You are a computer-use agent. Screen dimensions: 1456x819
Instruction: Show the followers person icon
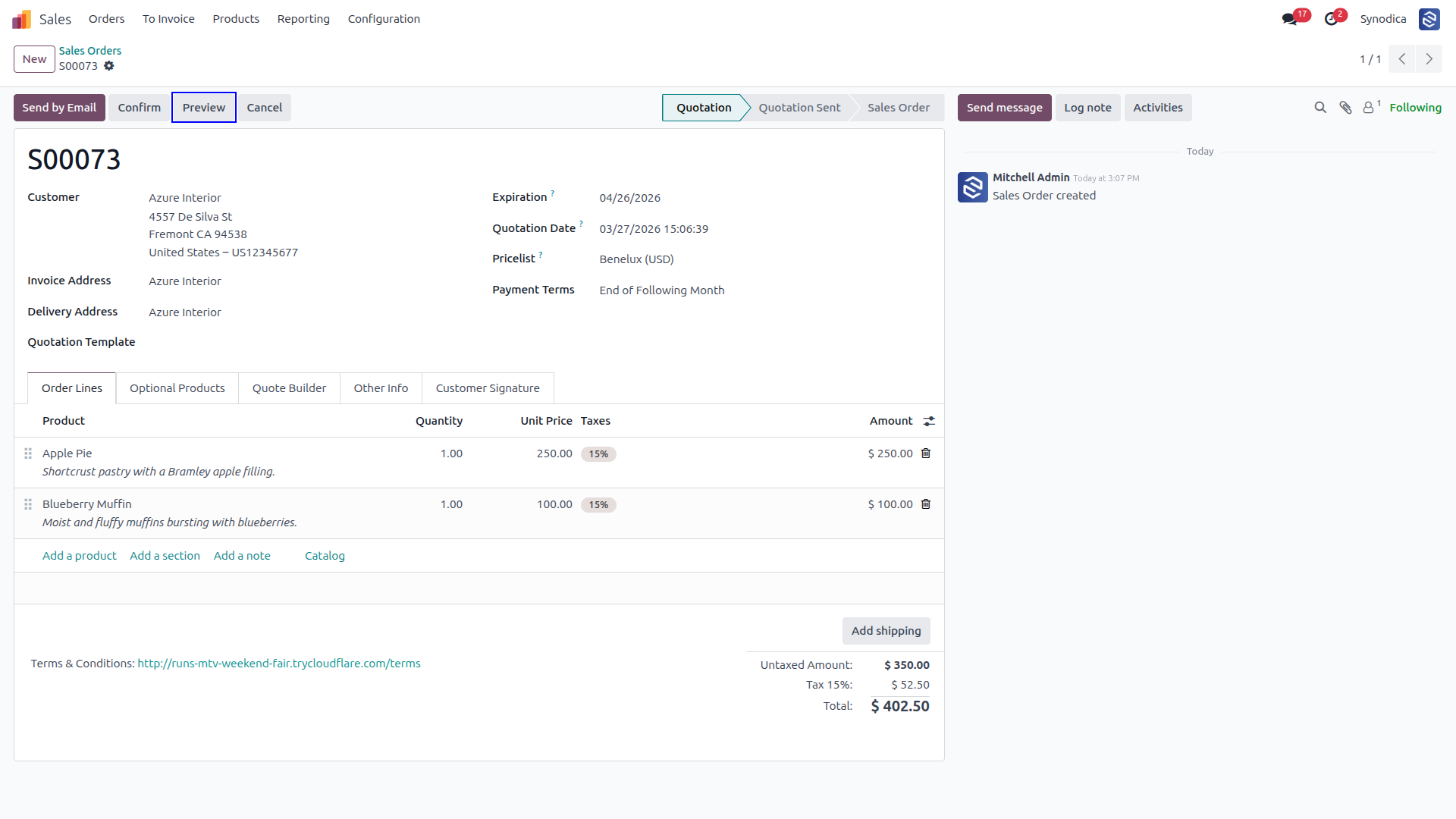pos(1369,108)
